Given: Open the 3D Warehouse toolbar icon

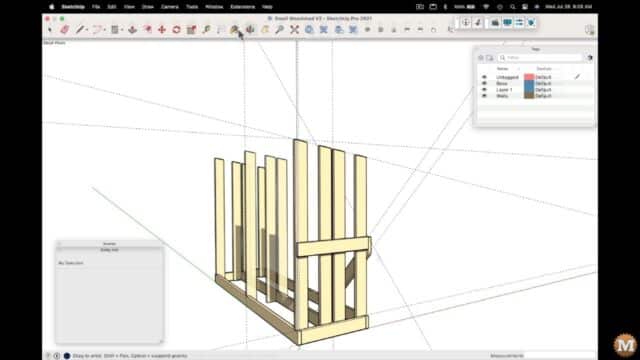Looking at the screenshot, I should pyautogui.click(x=309, y=30).
